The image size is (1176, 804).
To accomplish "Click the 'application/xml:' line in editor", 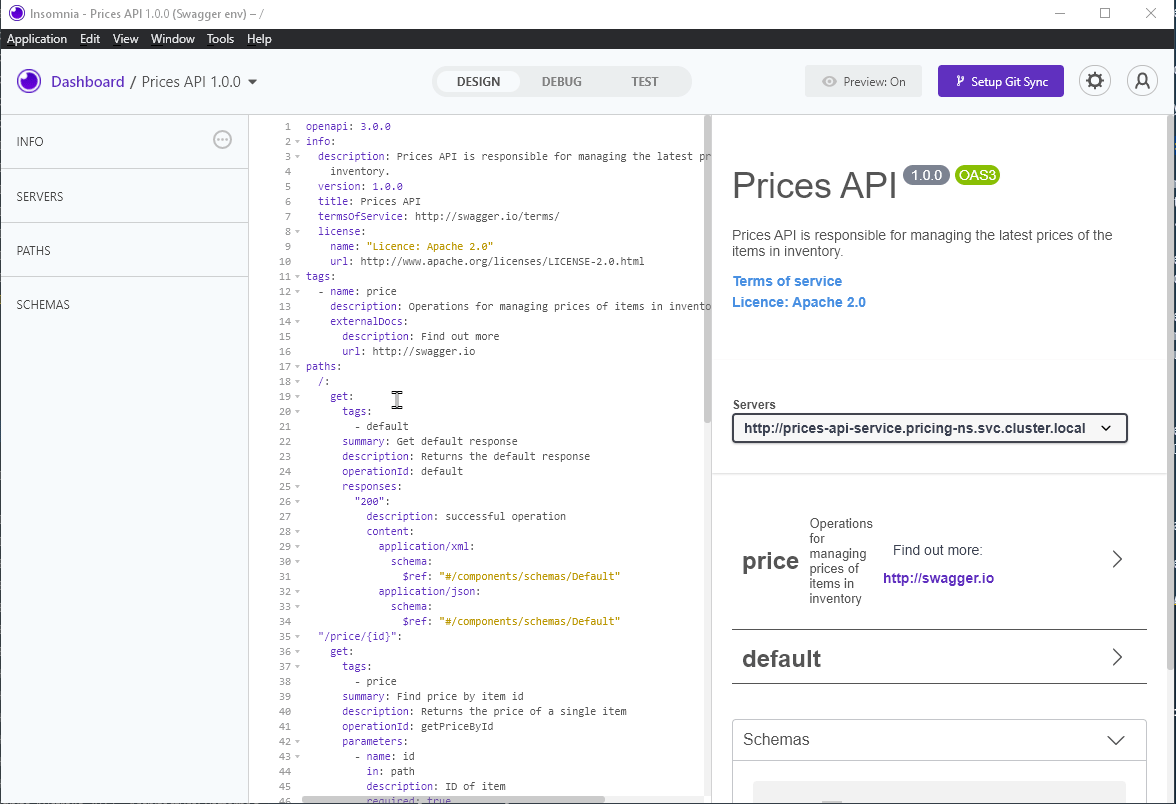I will click(x=427, y=547).
